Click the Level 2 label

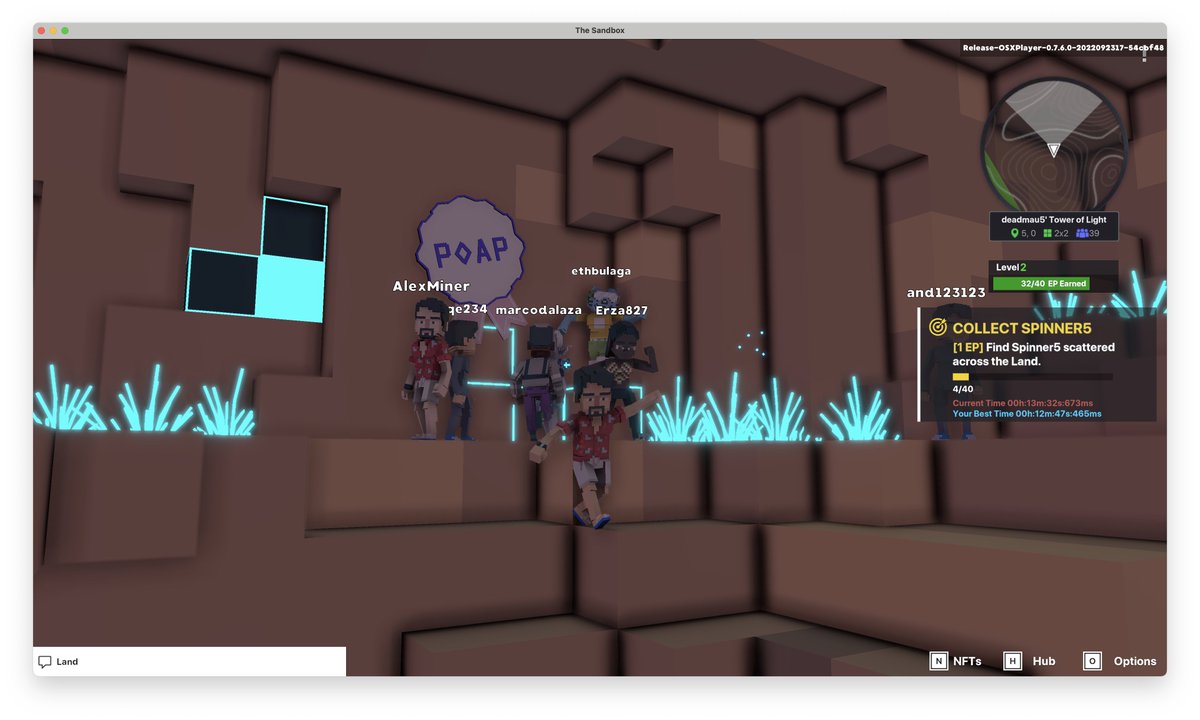pos(1011,267)
